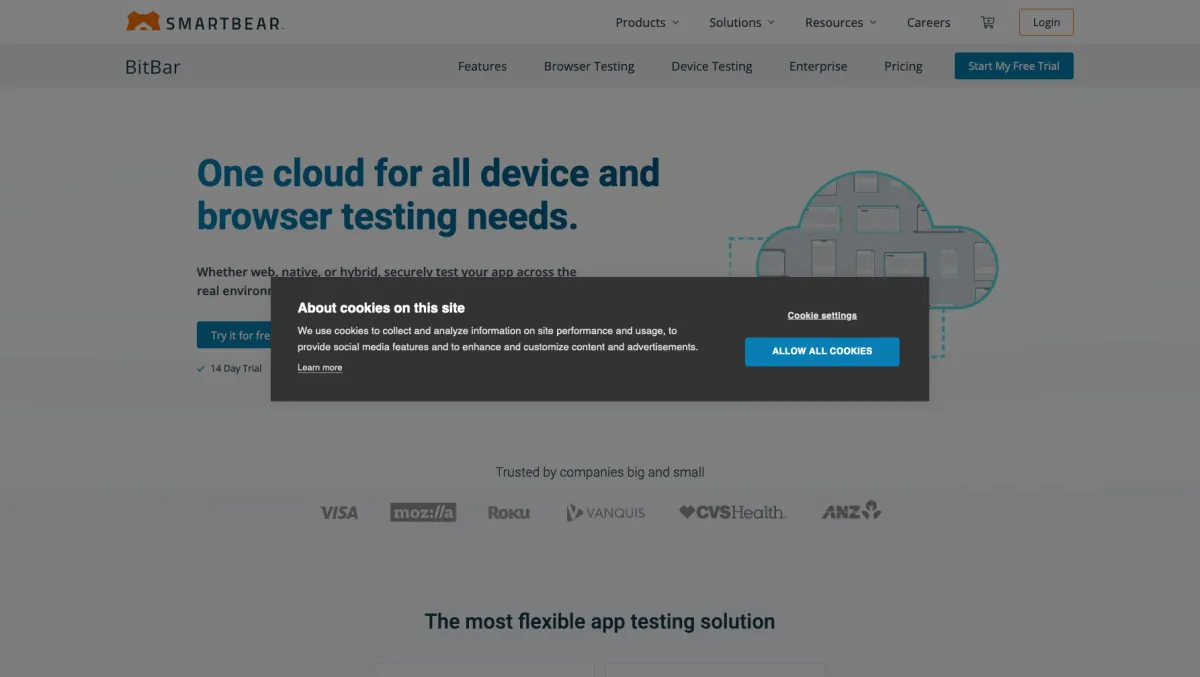Click the Login button
This screenshot has width=1200, height=677.
[x=1046, y=22]
